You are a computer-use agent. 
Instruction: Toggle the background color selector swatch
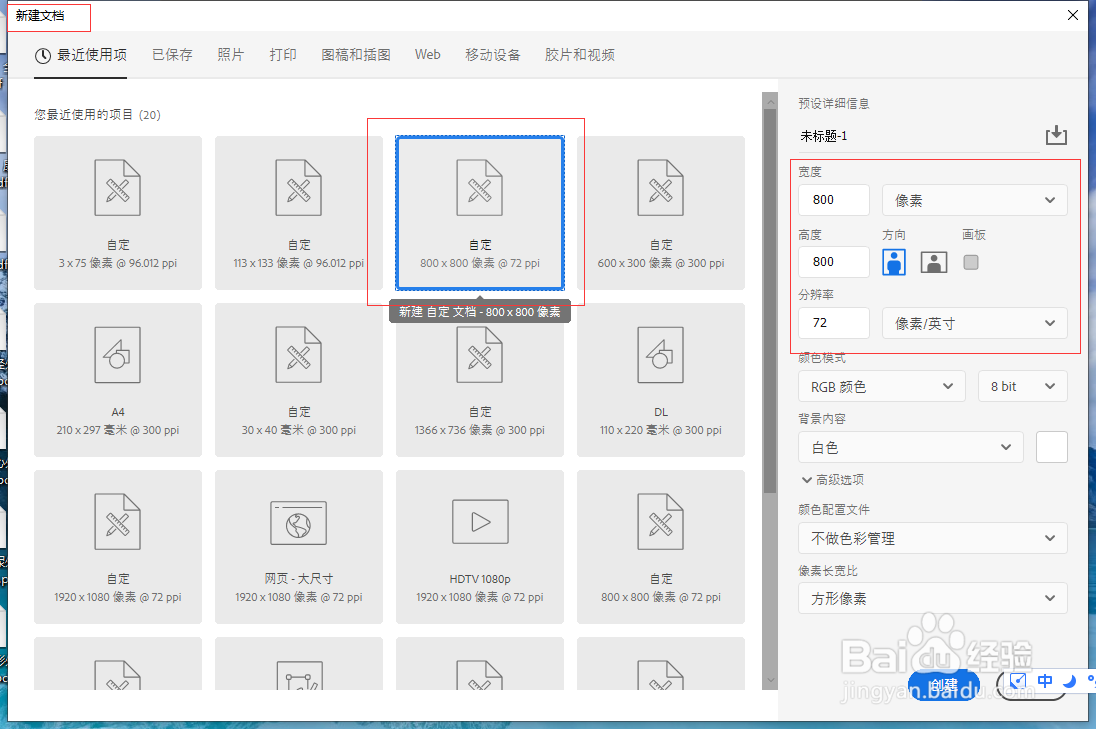click(x=1051, y=446)
